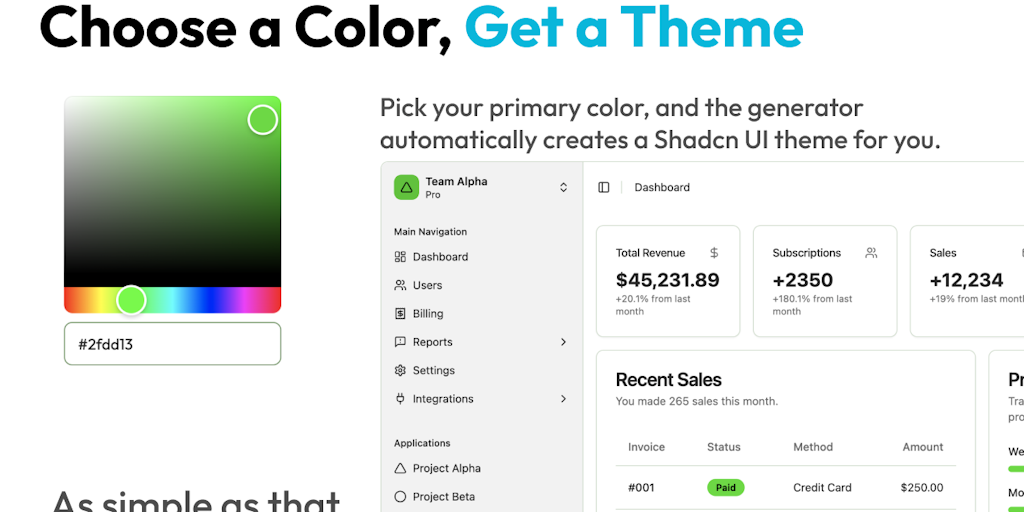Click the Dashboard breadcrumb text

[x=662, y=187]
